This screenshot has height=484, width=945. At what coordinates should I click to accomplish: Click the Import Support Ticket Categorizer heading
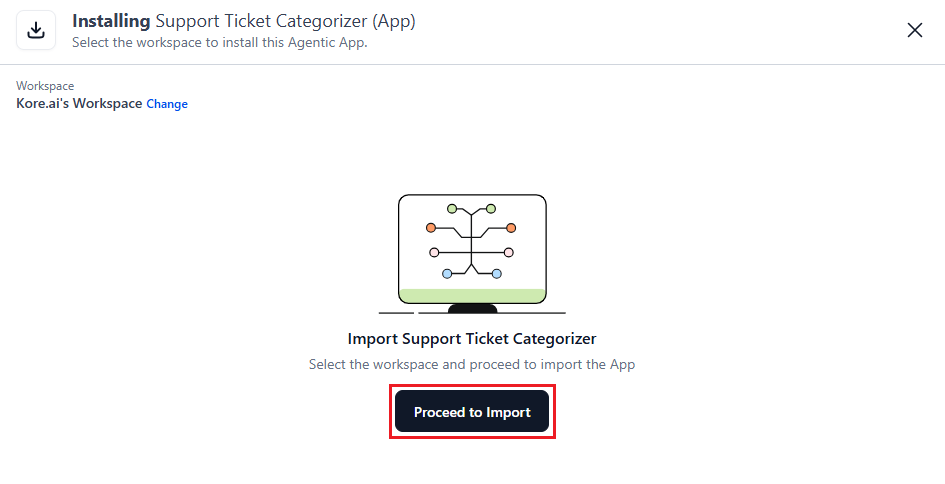point(472,339)
